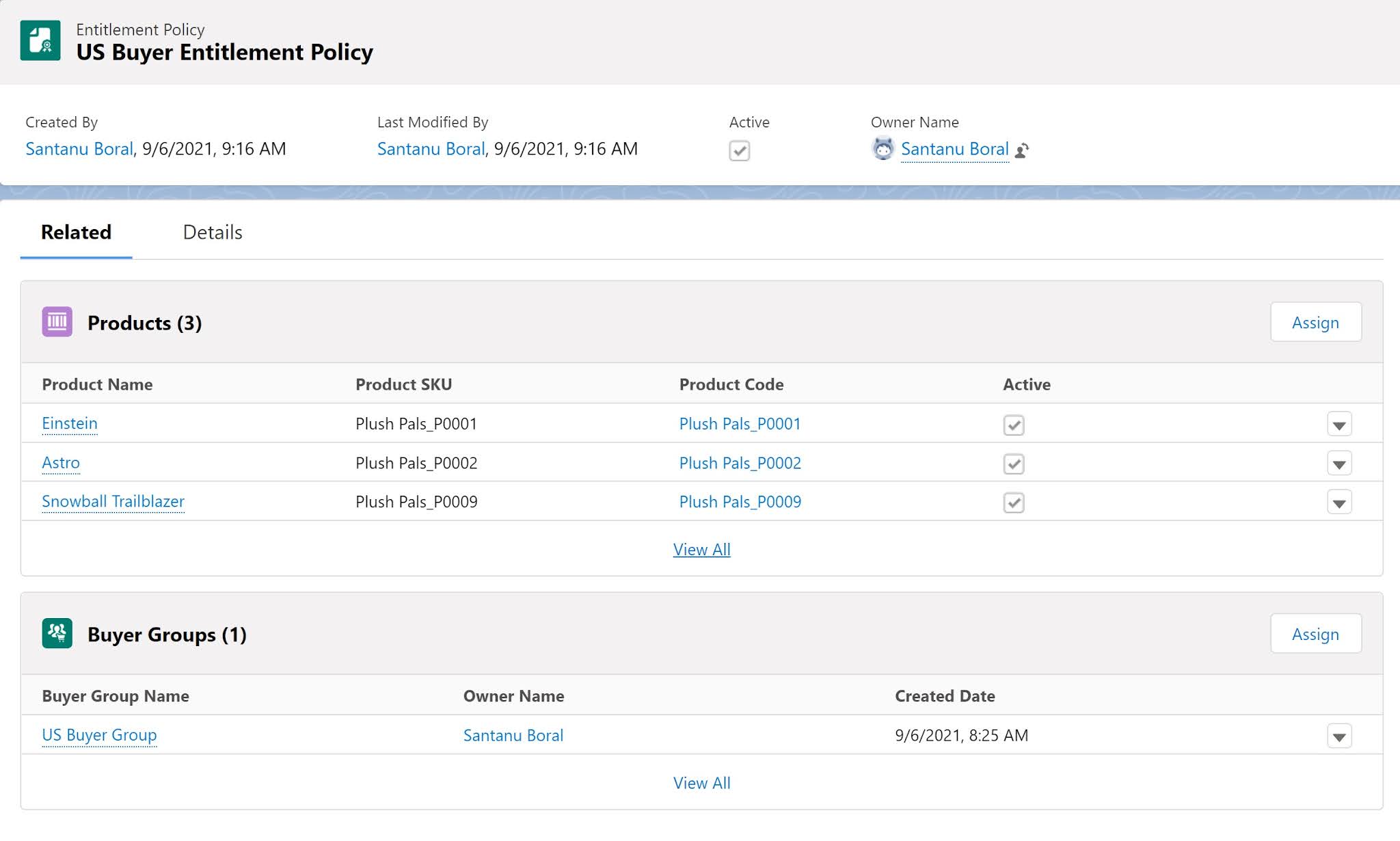Click Assign in the Products section
This screenshot has width=1400, height=841.
pyautogui.click(x=1315, y=322)
